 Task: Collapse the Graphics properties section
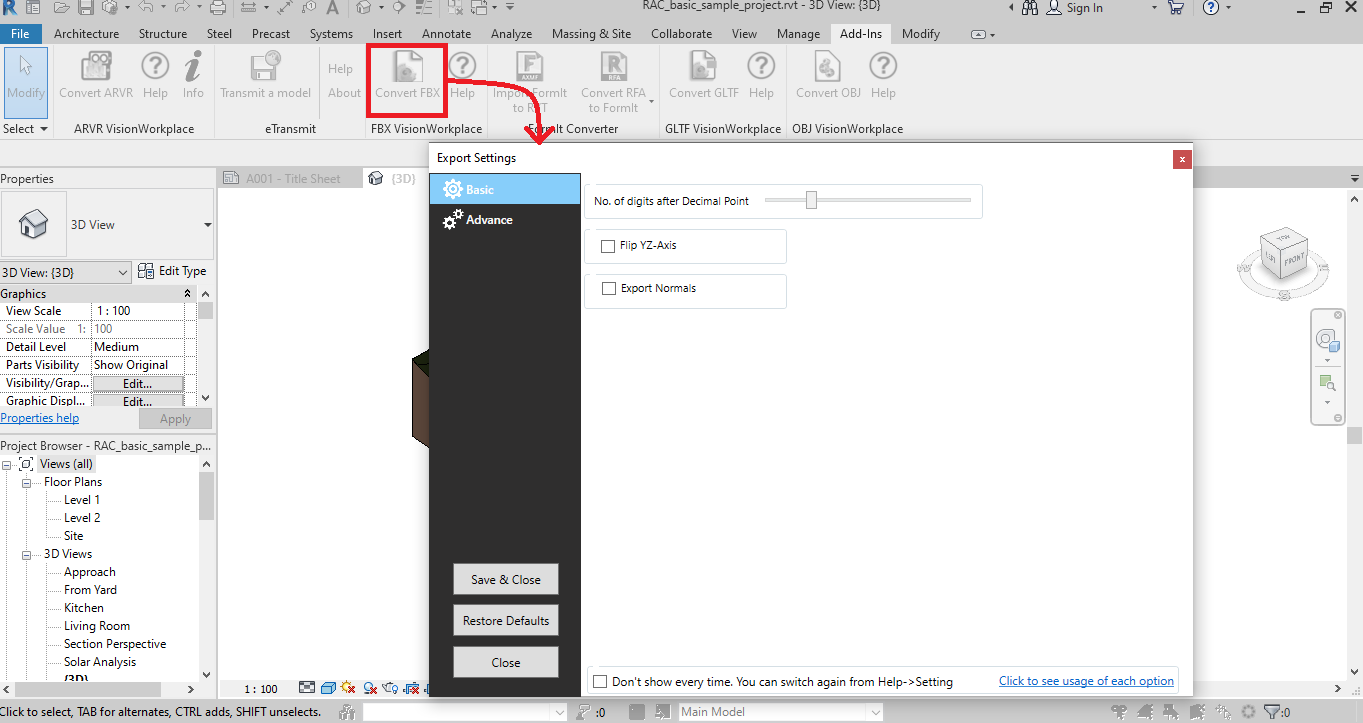tap(187, 294)
